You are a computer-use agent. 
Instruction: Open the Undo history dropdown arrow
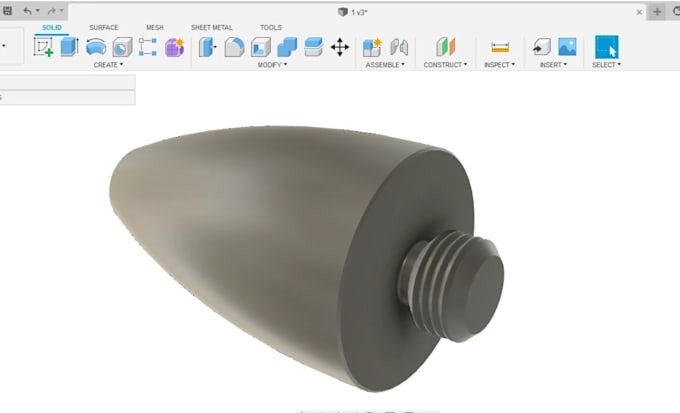(x=38, y=11)
